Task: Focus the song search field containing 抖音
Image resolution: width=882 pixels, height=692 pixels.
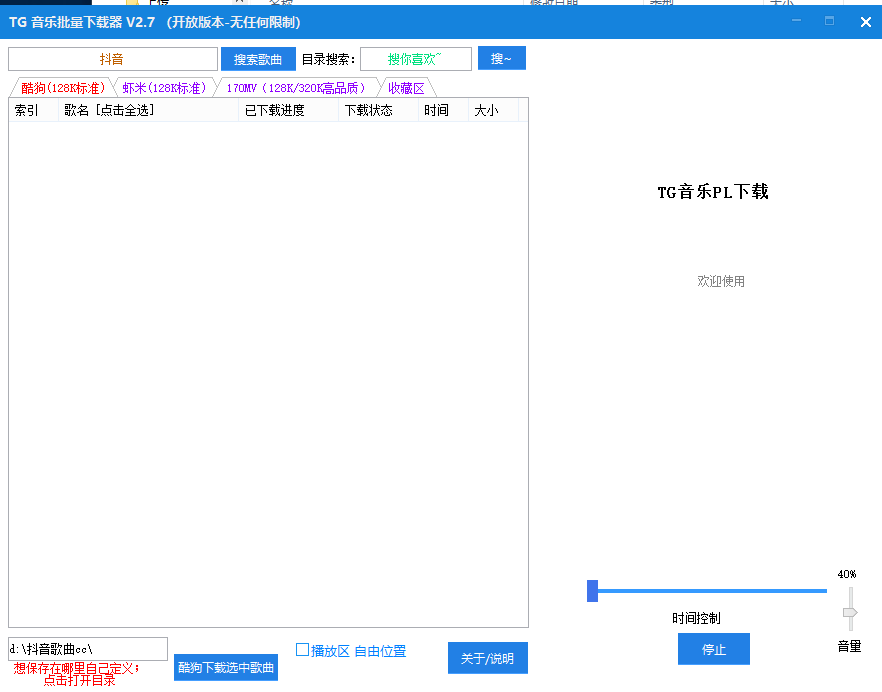Action: [112, 59]
